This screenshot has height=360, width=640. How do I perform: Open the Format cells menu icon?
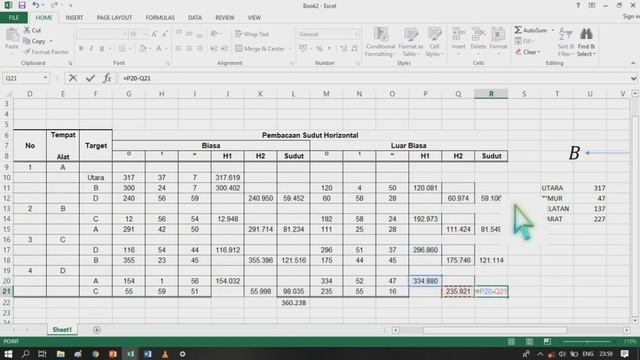click(498, 35)
